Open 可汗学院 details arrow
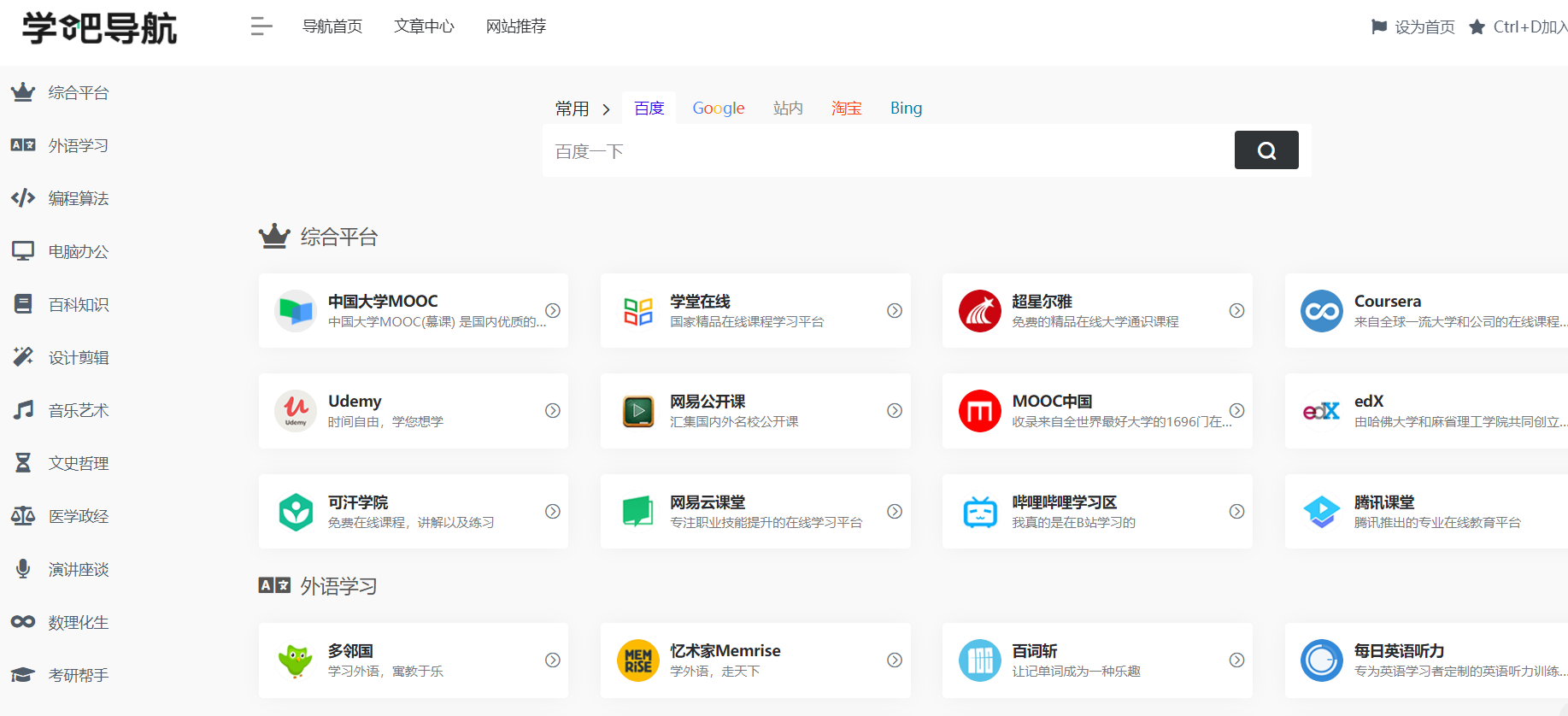 tap(553, 511)
